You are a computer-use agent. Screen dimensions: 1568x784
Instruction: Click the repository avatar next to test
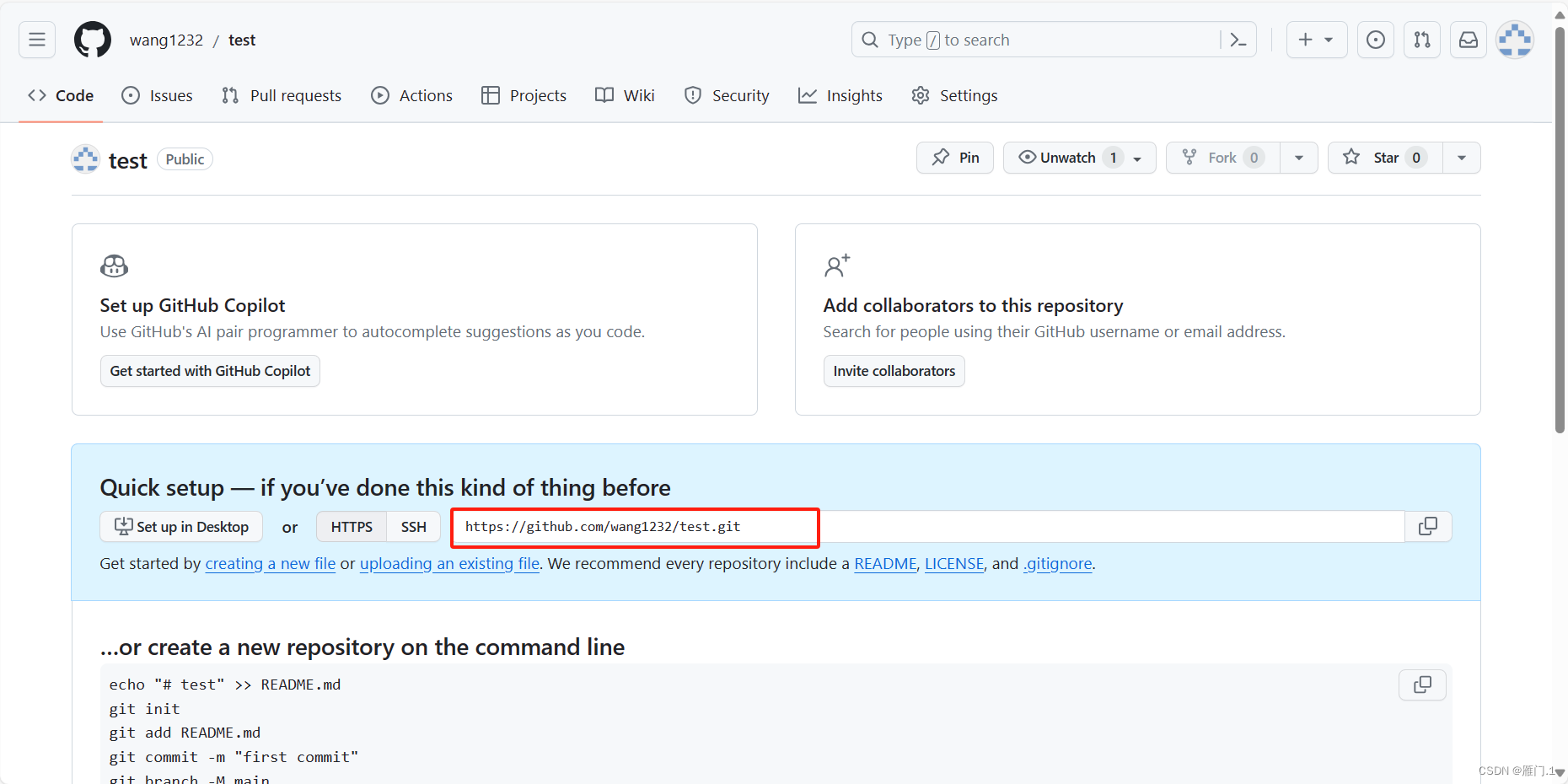pyautogui.click(x=86, y=158)
